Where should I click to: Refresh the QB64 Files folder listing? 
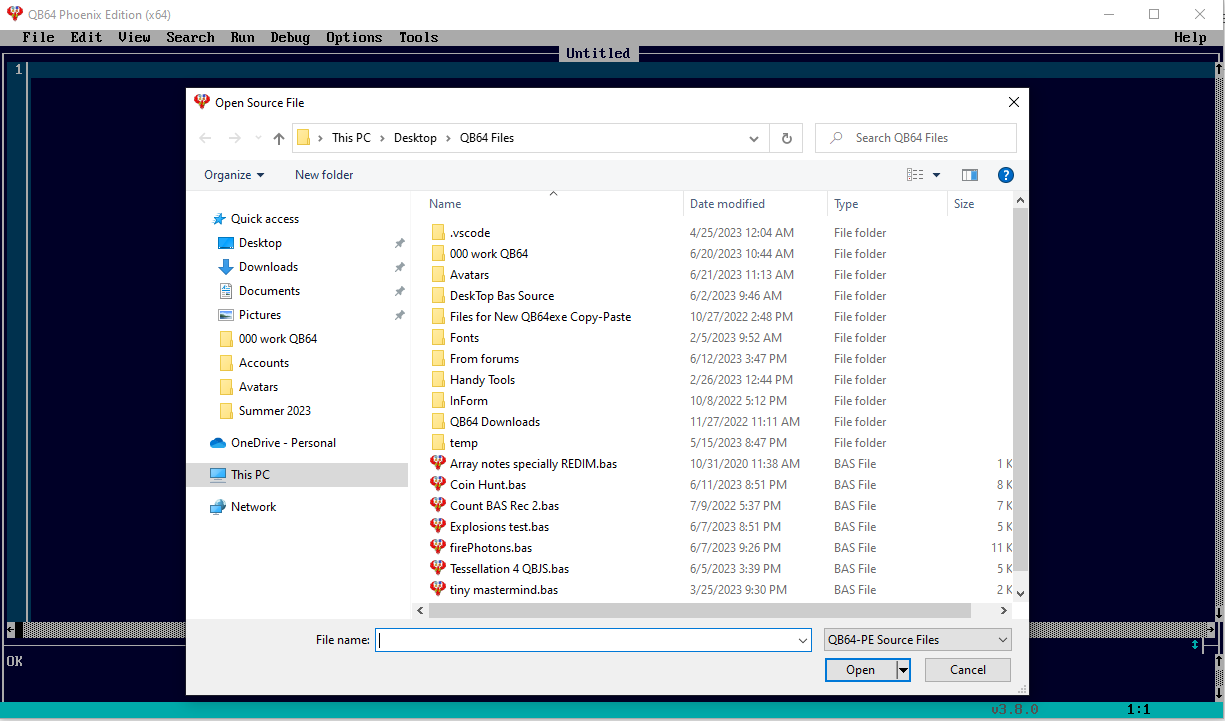pyautogui.click(x=787, y=138)
